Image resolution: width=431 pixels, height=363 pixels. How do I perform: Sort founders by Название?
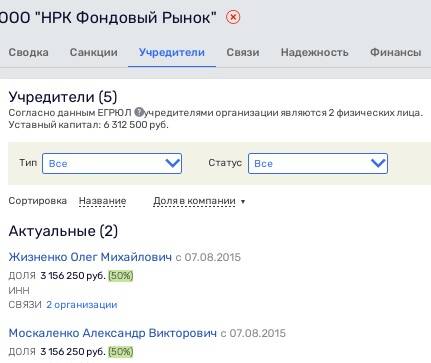tap(102, 201)
